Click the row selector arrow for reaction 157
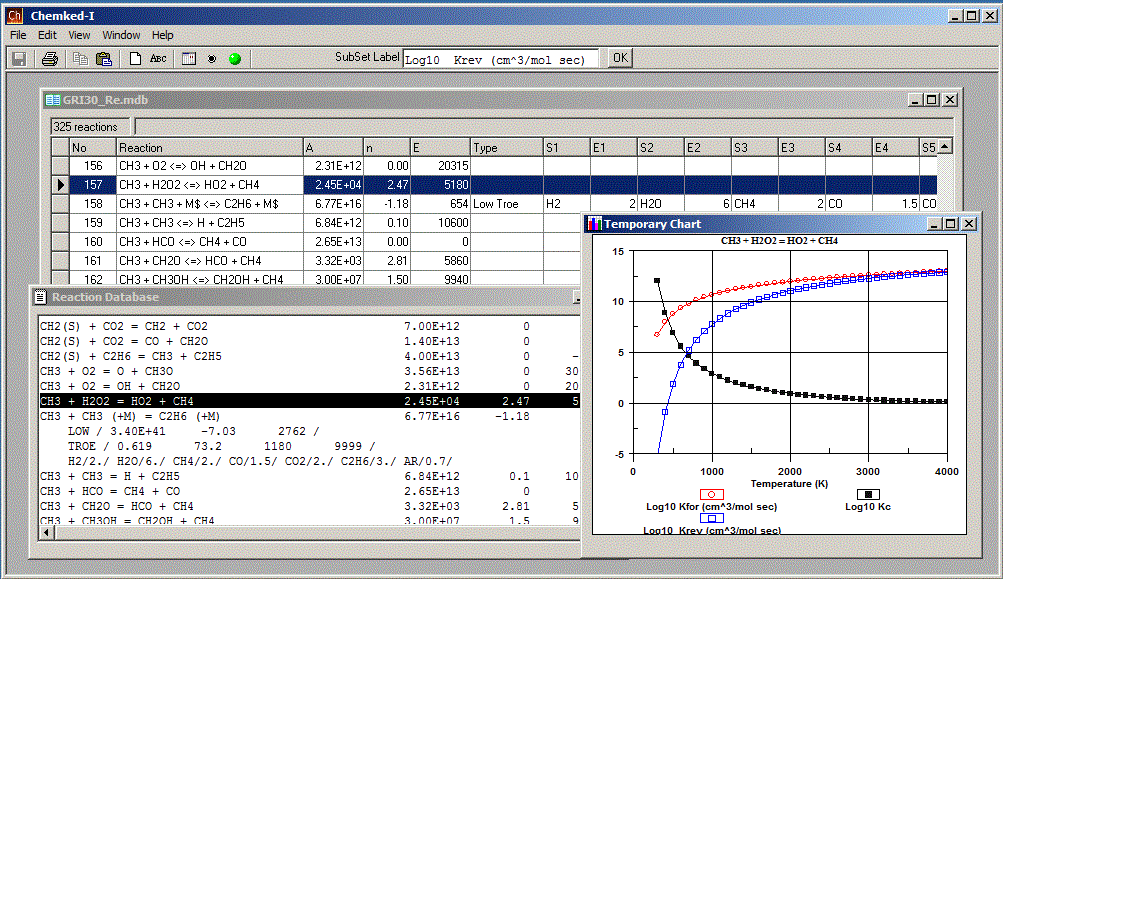Image resolution: width=1129 pixels, height=907 pixels. tap(61, 185)
